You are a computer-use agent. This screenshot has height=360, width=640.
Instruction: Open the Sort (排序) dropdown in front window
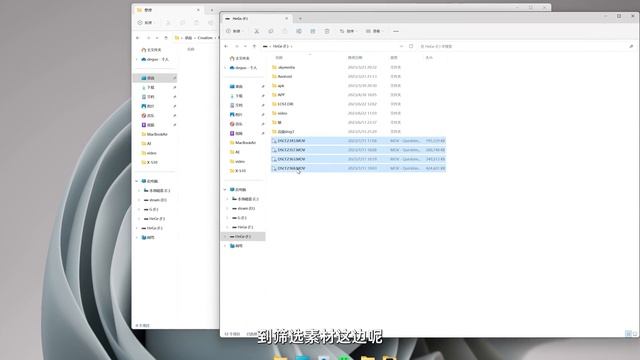348,31
